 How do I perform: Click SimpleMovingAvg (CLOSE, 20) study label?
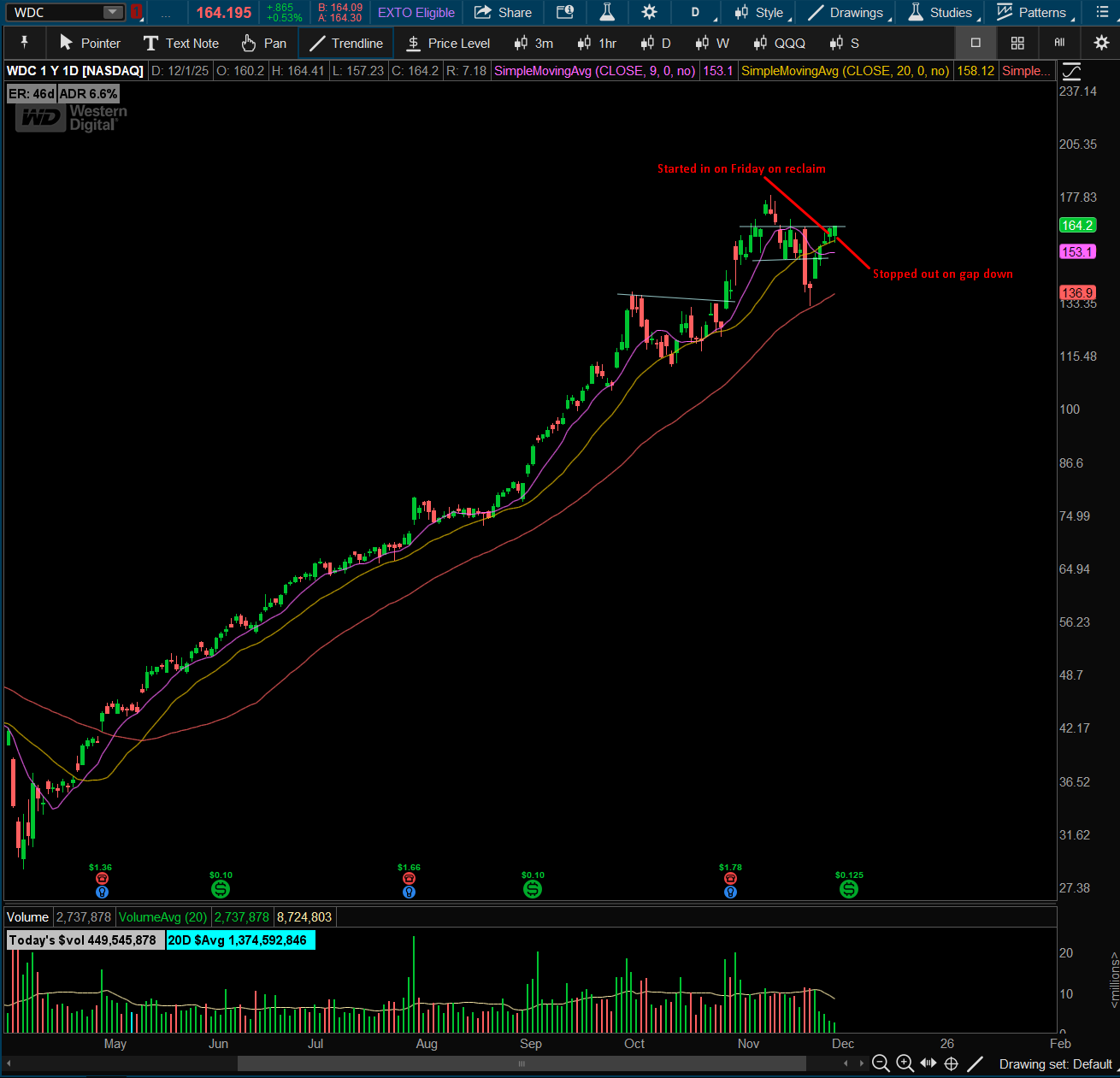pyautogui.click(x=845, y=71)
